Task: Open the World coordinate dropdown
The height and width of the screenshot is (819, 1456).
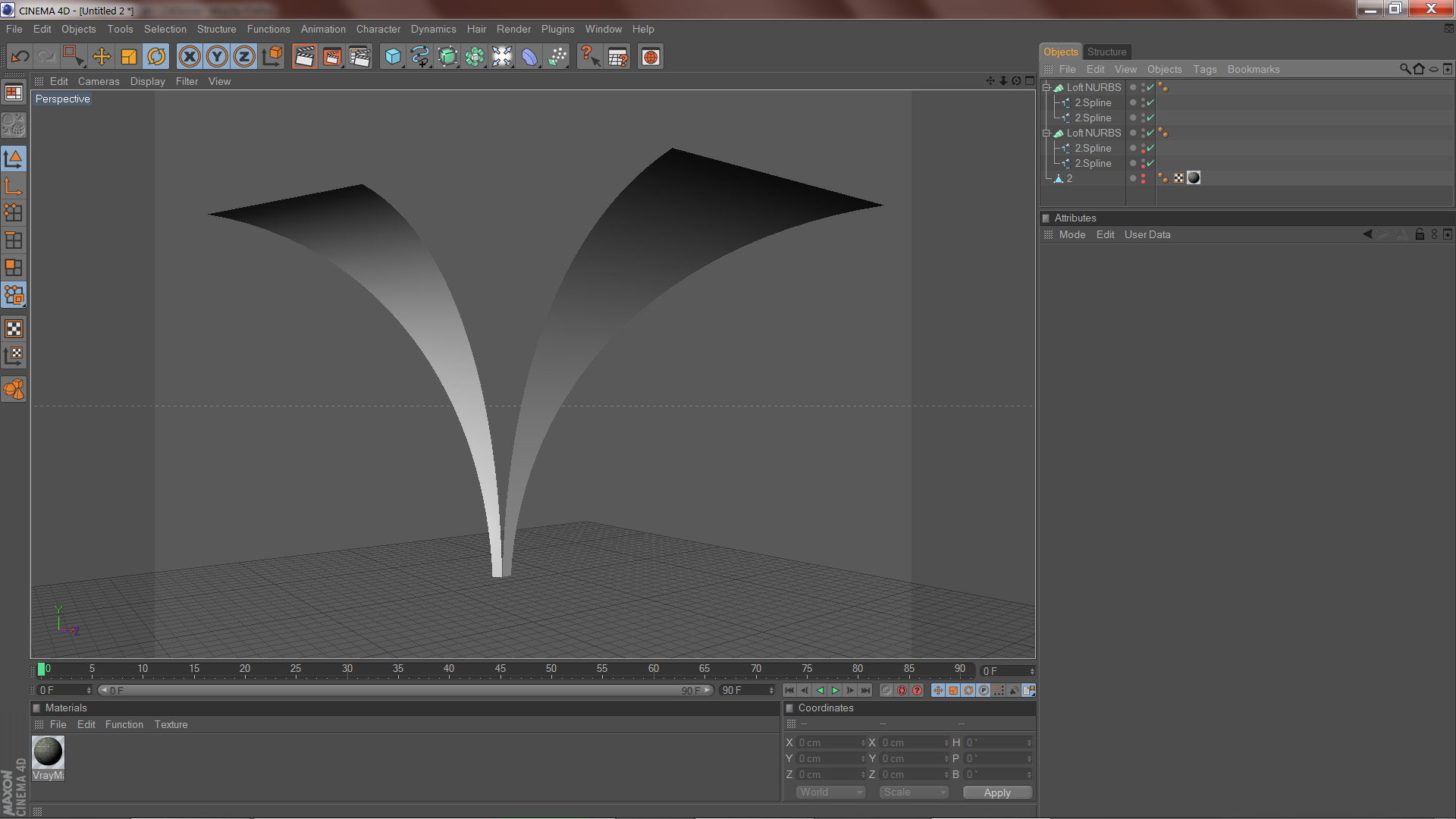Action: pyautogui.click(x=830, y=792)
